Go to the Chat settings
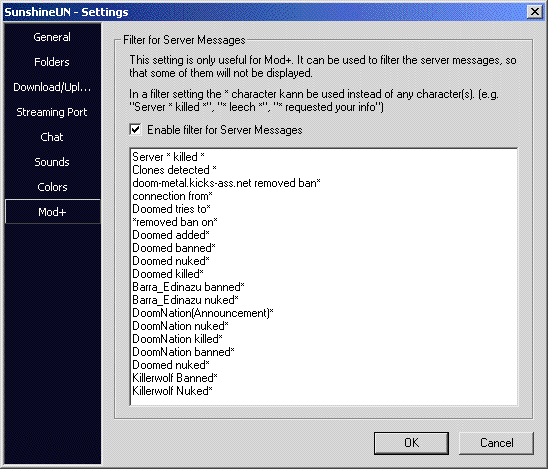The width and height of the screenshot is (548, 469). pyautogui.click(x=52, y=137)
